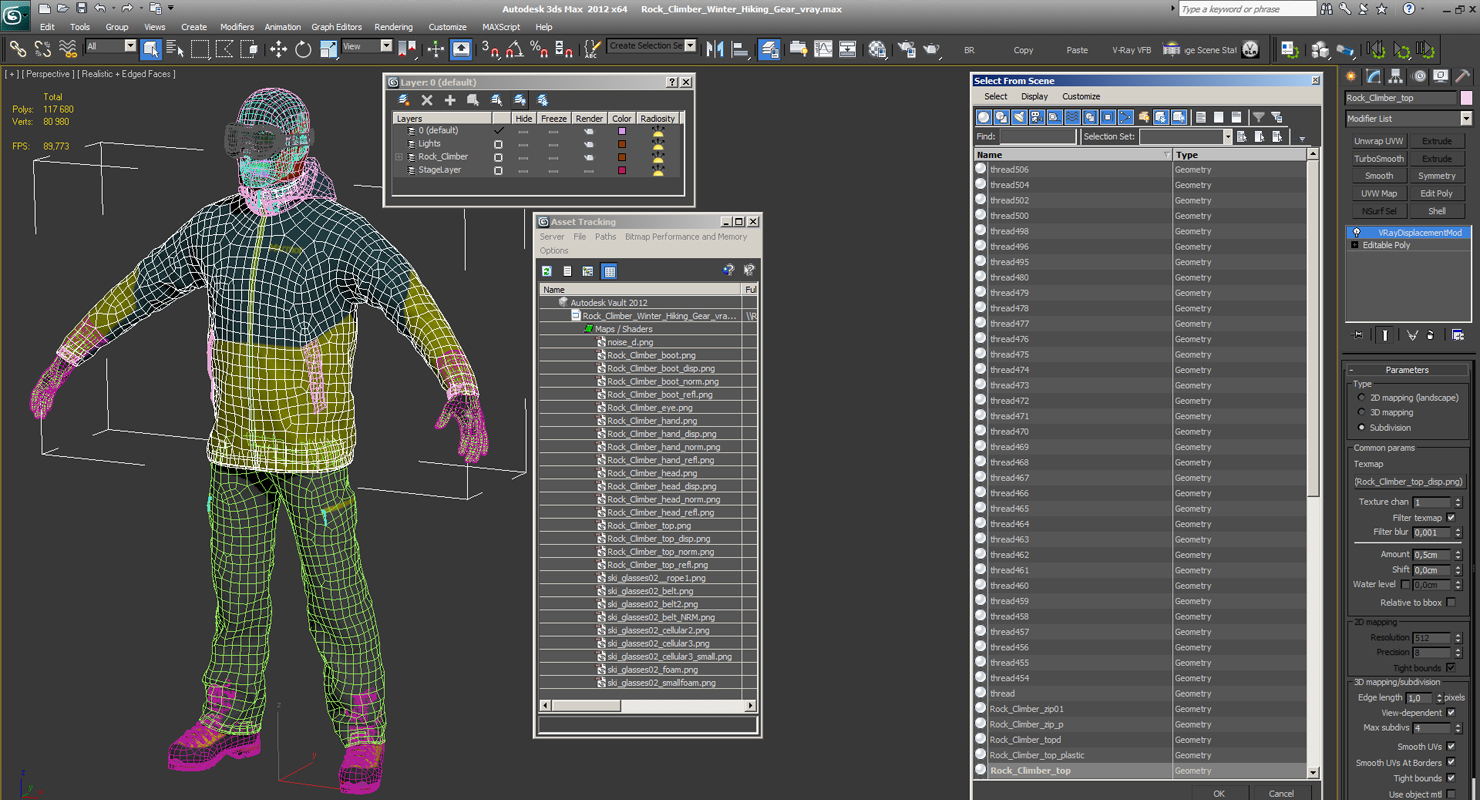Toggle Filter texmap checkbox
This screenshot has height=800, width=1480.
tap(1451, 517)
